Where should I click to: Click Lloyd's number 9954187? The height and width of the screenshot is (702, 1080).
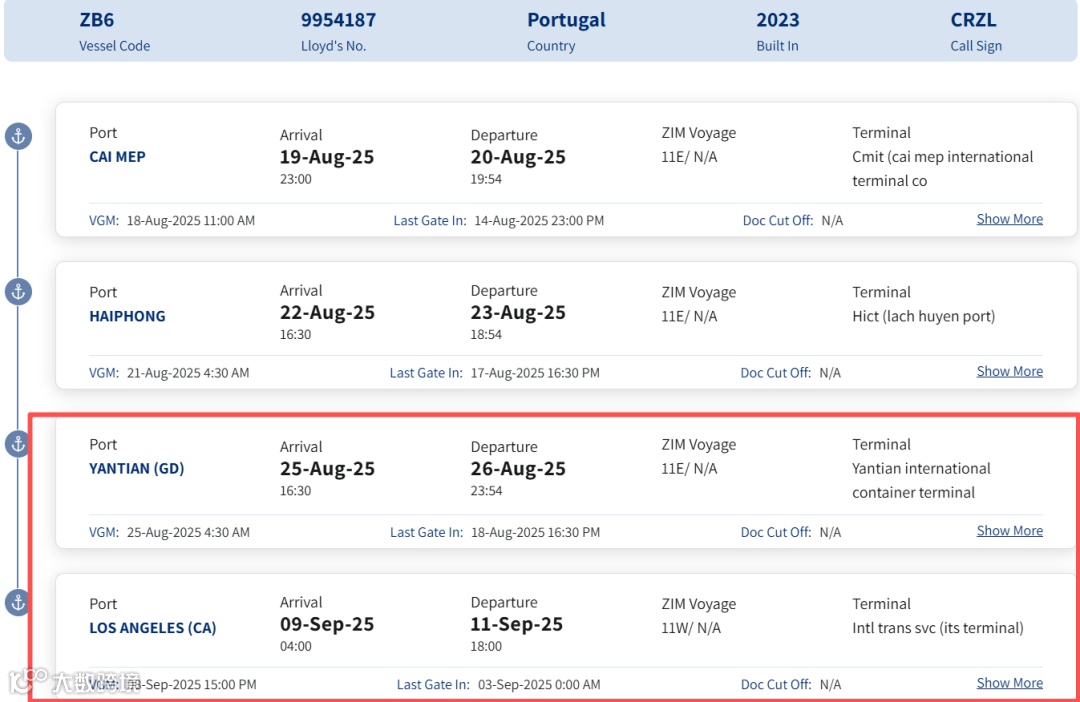[x=338, y=20]
